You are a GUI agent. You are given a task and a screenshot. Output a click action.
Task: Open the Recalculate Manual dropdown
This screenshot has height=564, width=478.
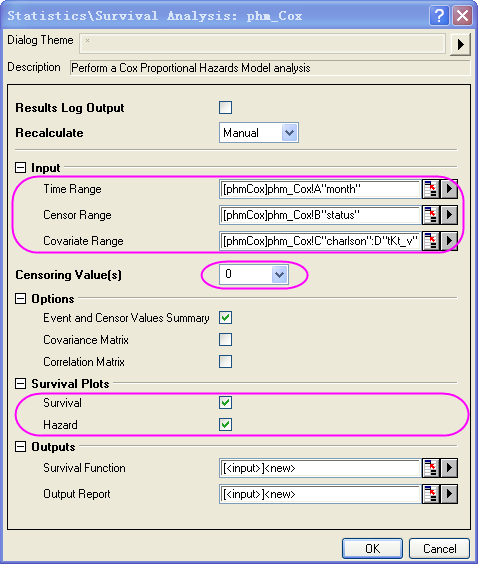click(x=259, y=133)
